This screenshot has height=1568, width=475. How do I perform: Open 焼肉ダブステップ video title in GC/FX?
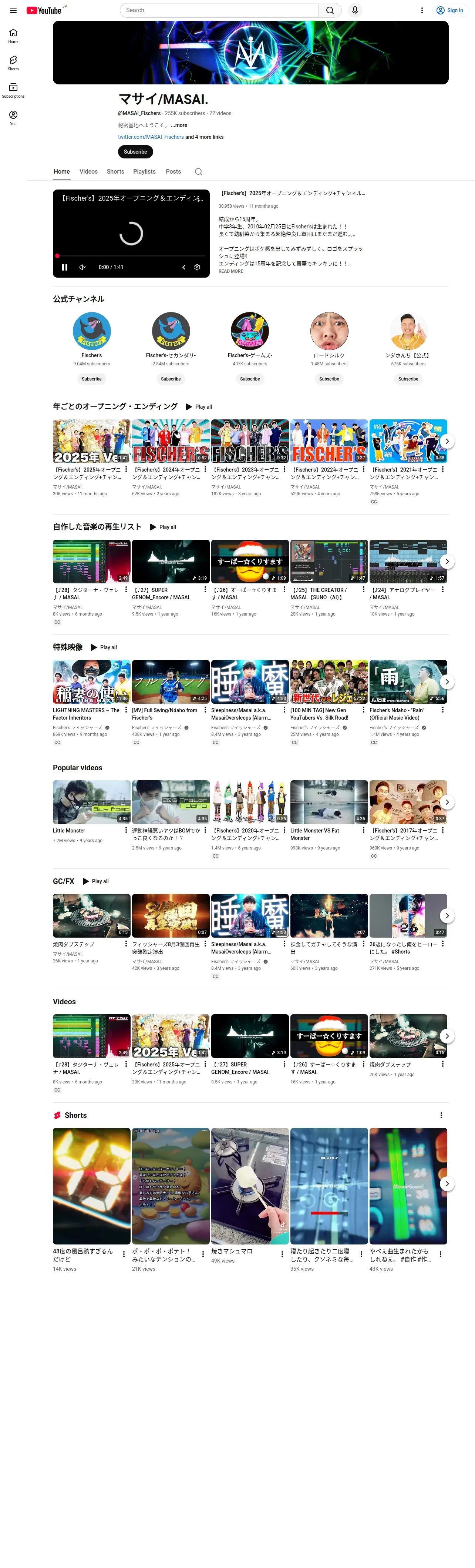pos(74,945)
